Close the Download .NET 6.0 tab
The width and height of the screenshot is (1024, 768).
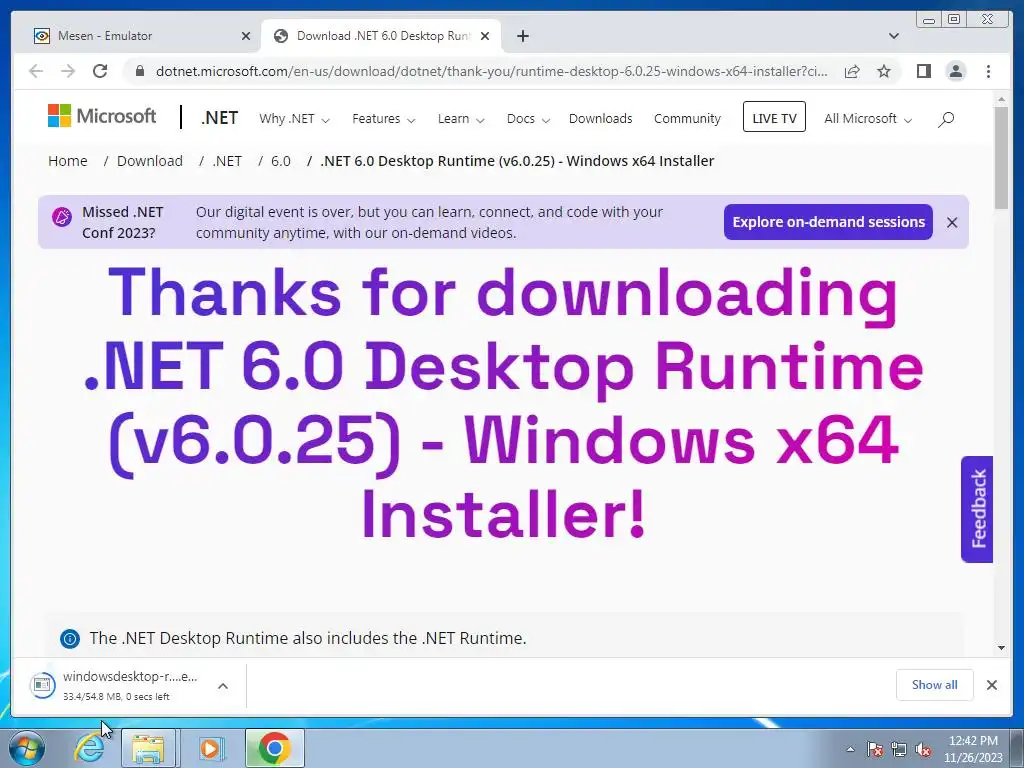(485, 36)
